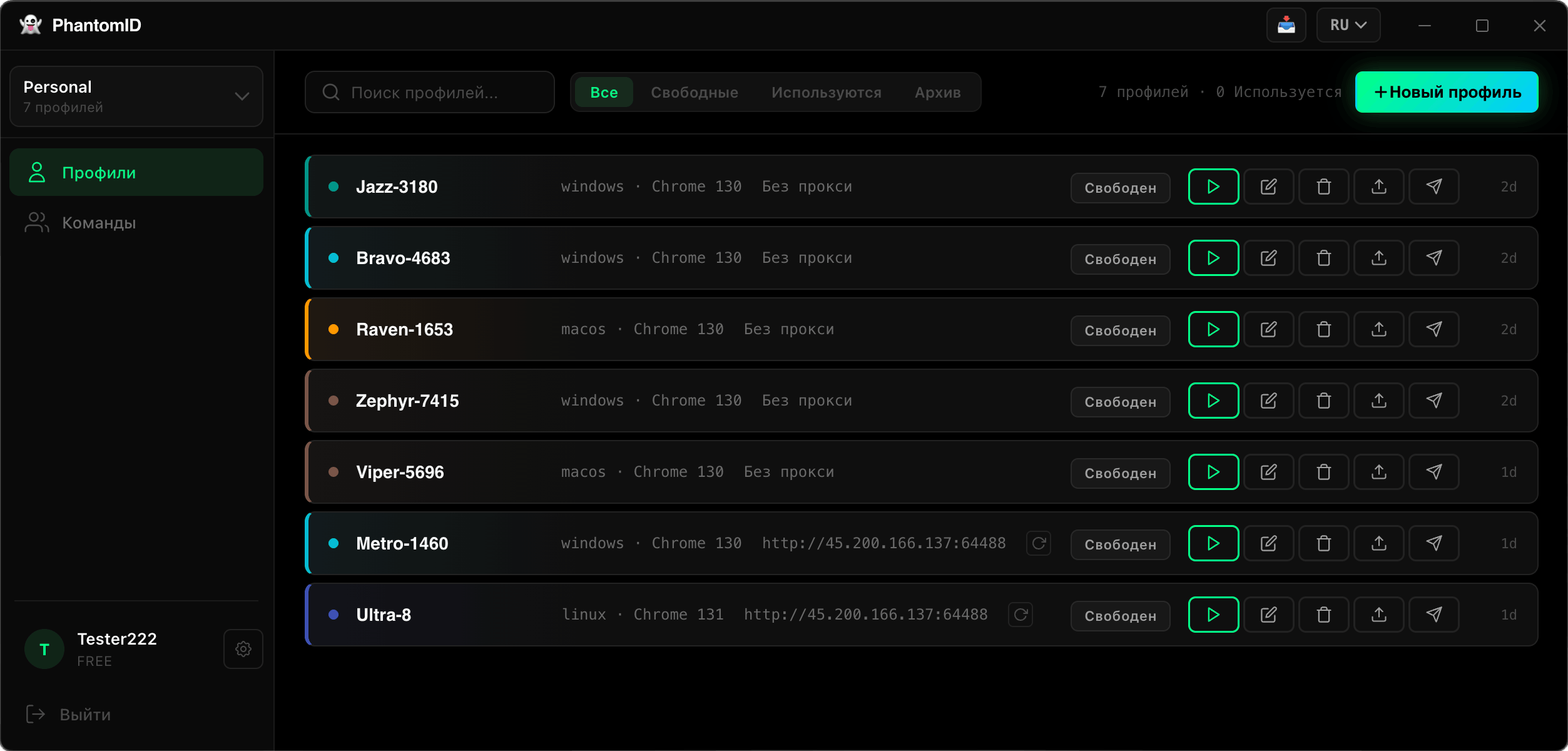Select the Используются filter tab
Viewport: 1568px width, 751px height.
tap(827, 92)
